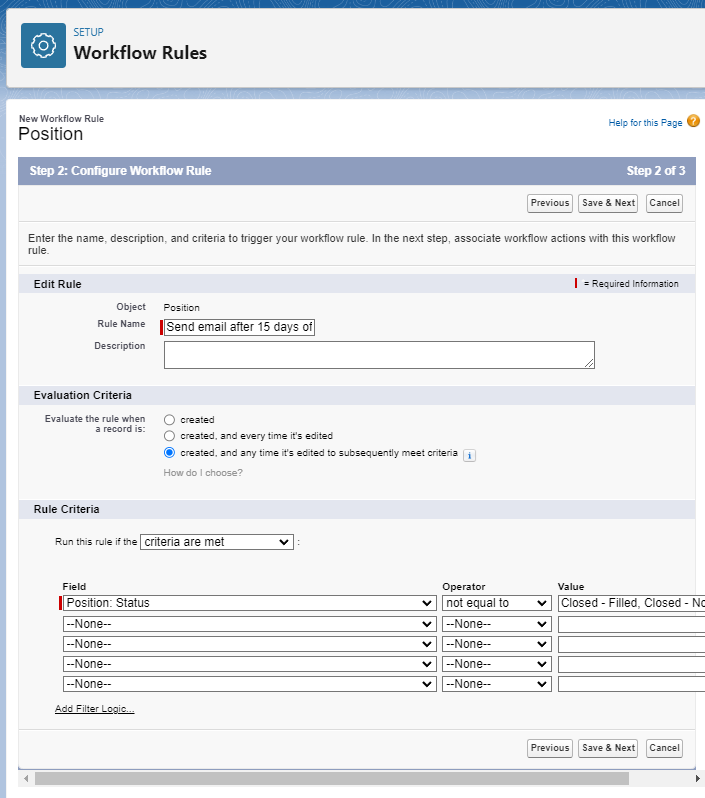
Task: Expand the second row Field dropdown
Action: click(x=249, y=624)
